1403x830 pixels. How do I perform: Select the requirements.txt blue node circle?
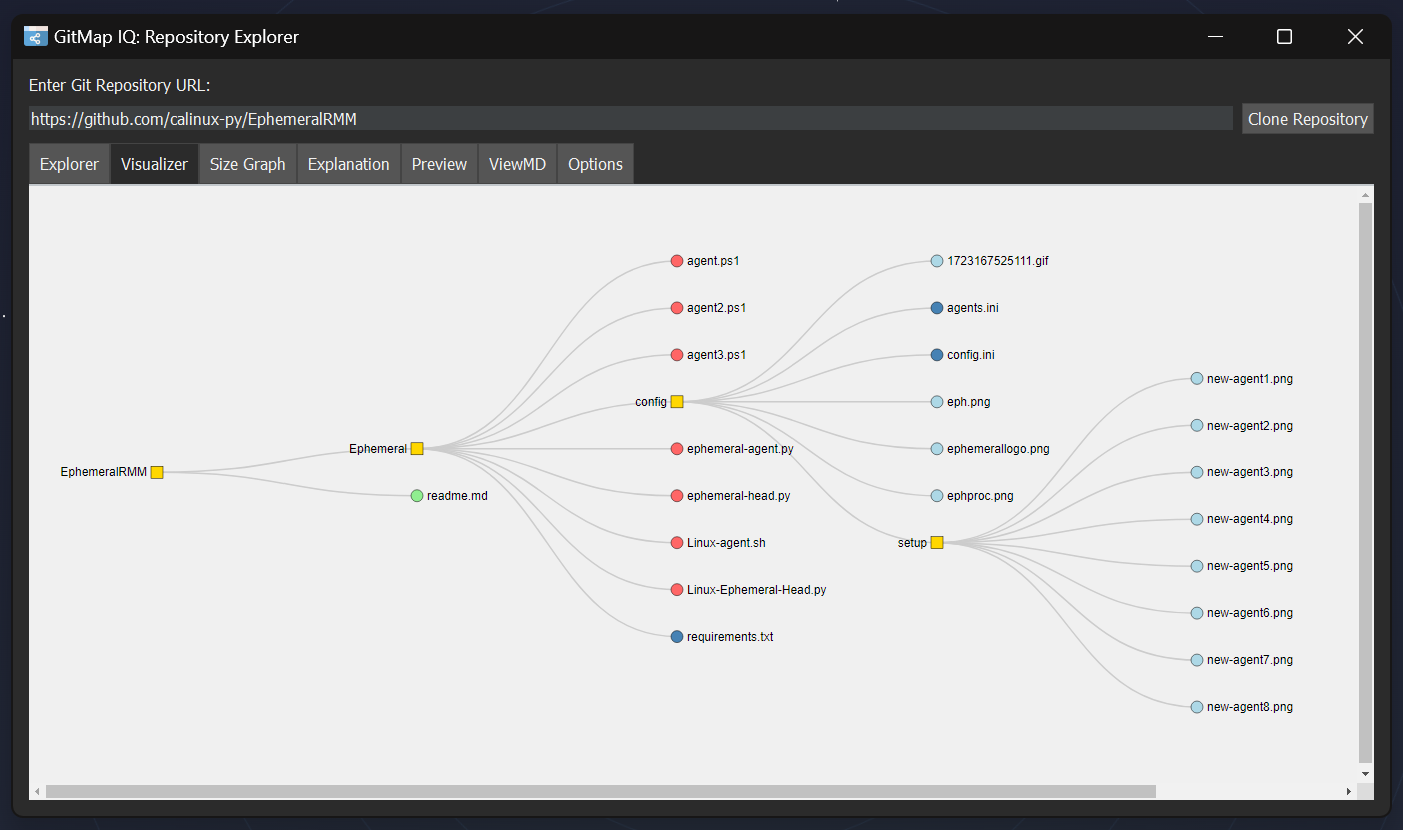(677, 637)
